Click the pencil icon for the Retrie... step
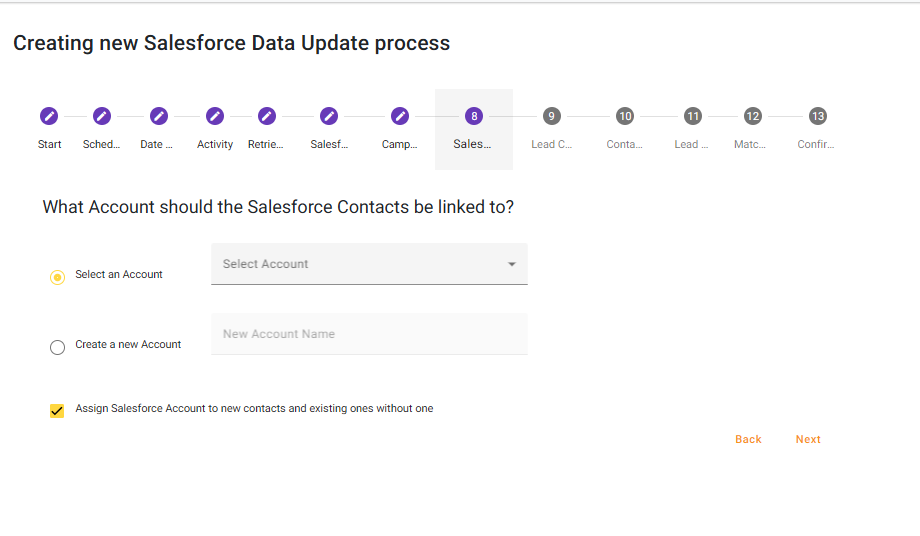 coord(267,116)
